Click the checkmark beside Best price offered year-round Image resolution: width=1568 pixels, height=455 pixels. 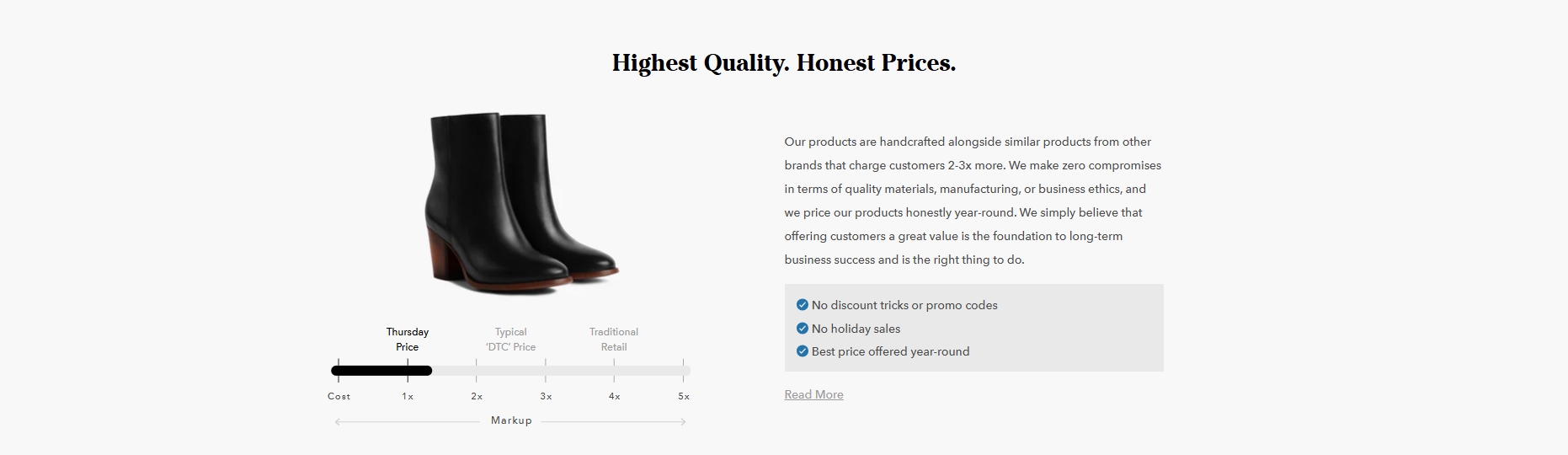pyautogui.click(x=802, y=351)
